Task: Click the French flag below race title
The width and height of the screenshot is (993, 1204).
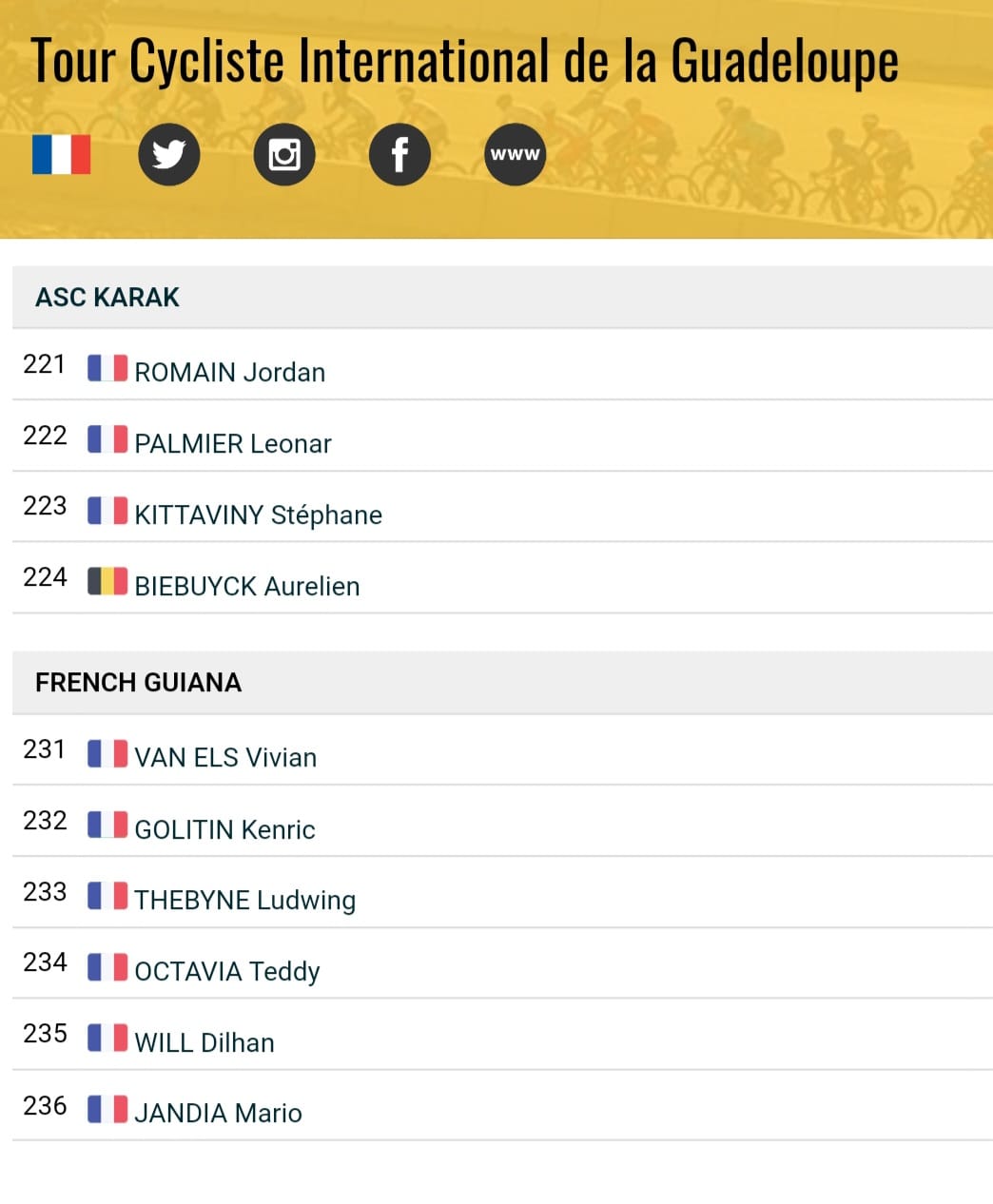Action: click(x=62, y=154)
